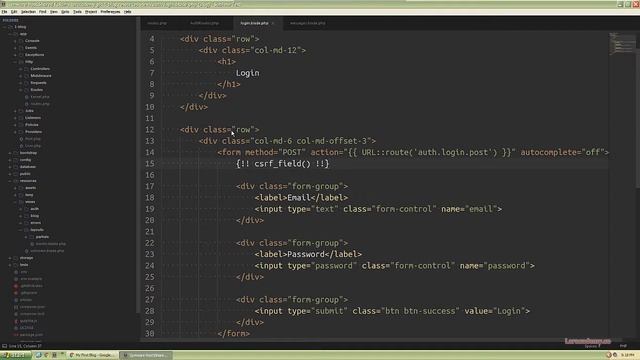
Task: Open the Help menu
Action: coord(127,12)
